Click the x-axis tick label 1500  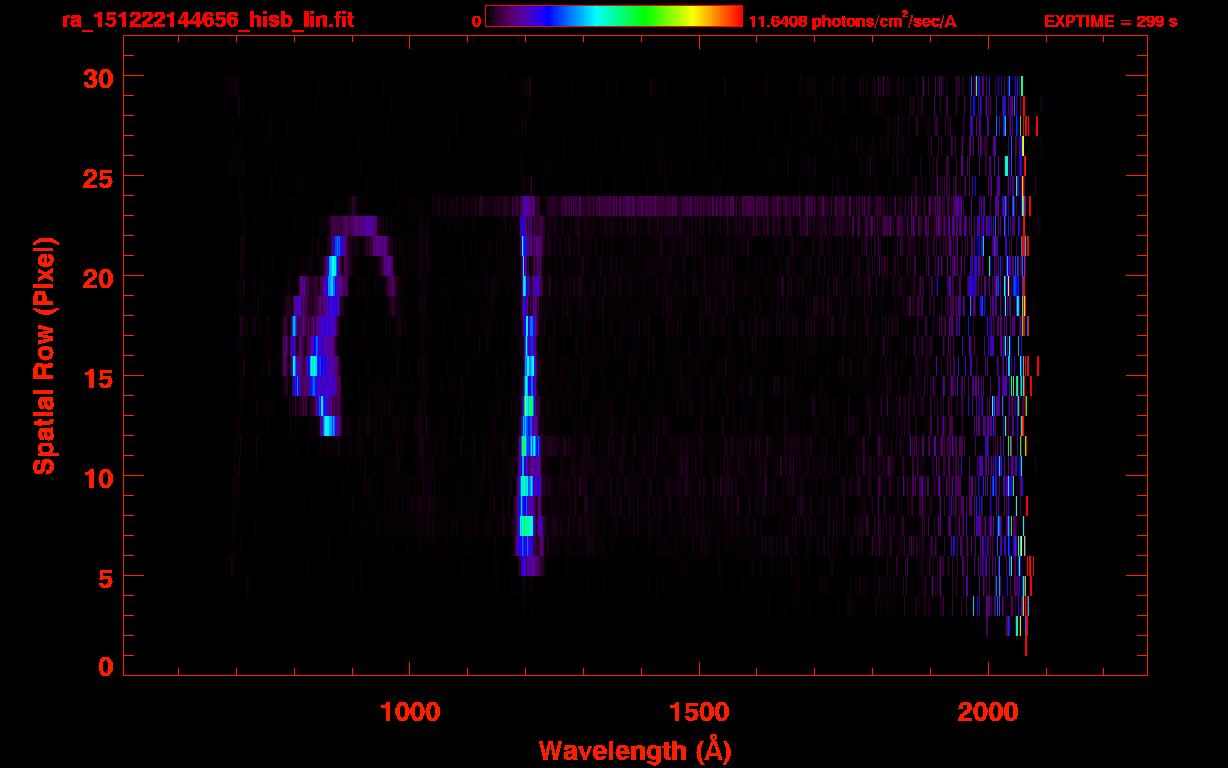point(699,712)
